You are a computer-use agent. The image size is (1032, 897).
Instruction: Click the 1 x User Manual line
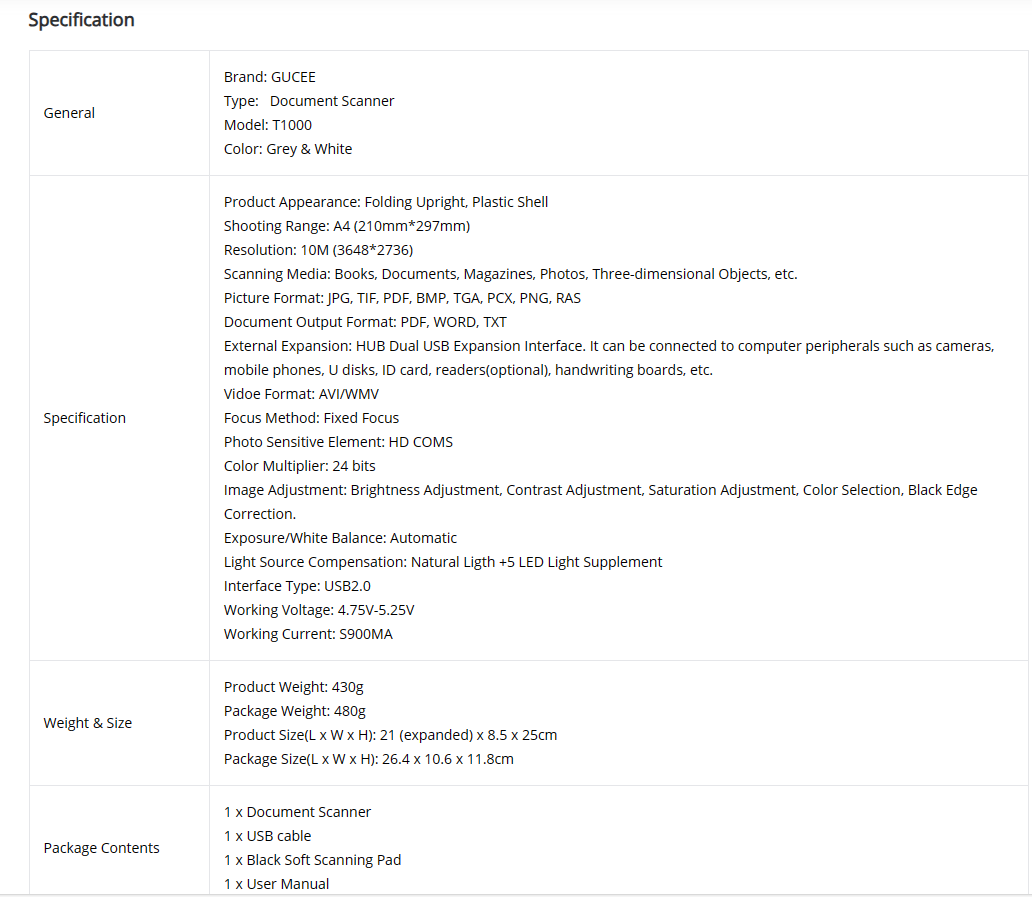[x=276, y=884]
